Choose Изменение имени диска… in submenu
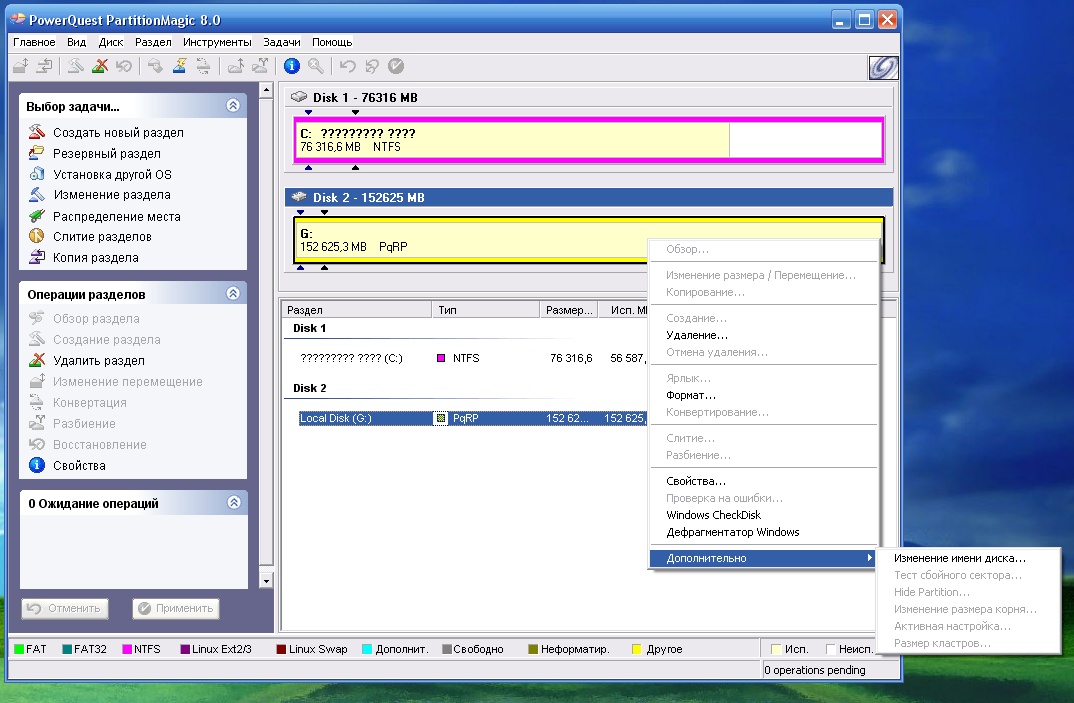The width and height of the screenshot is (1074, 703). tap(969, 558)
